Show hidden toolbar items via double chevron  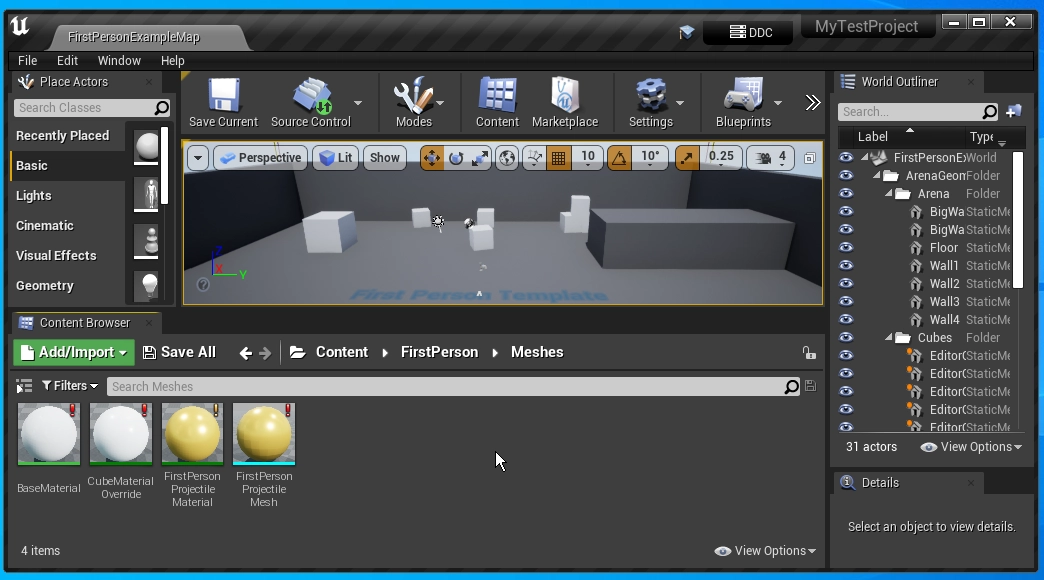(x=813, y=103)
